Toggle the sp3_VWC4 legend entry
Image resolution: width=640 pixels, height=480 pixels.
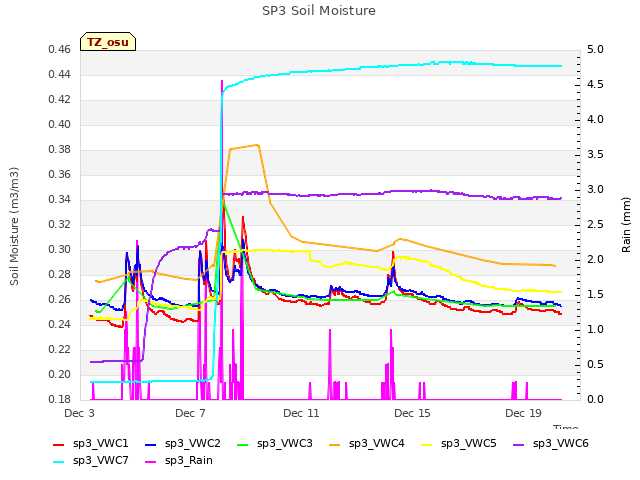tap(367, 444)
